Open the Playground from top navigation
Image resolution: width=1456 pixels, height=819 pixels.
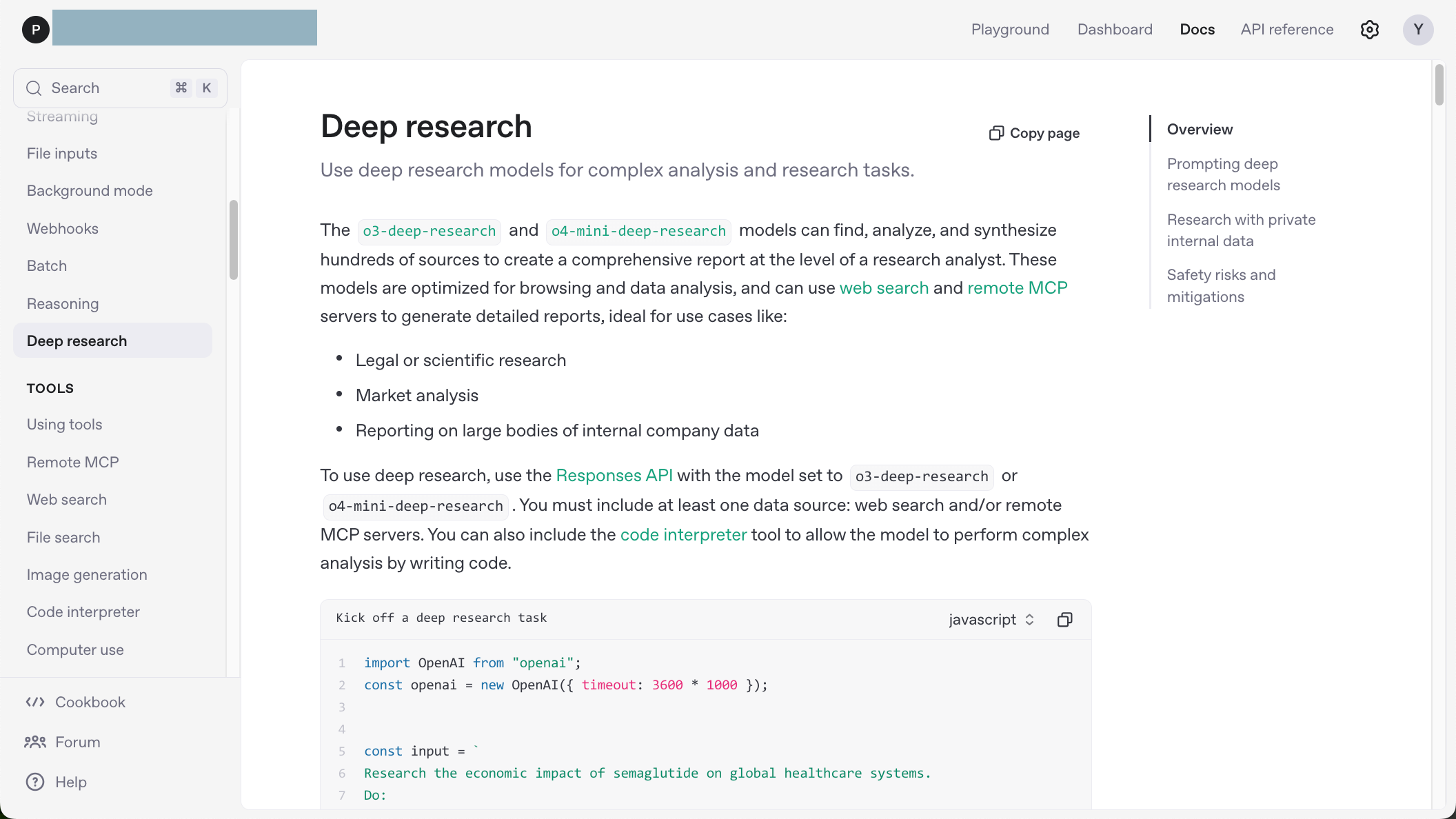(x=1010, y=30)
